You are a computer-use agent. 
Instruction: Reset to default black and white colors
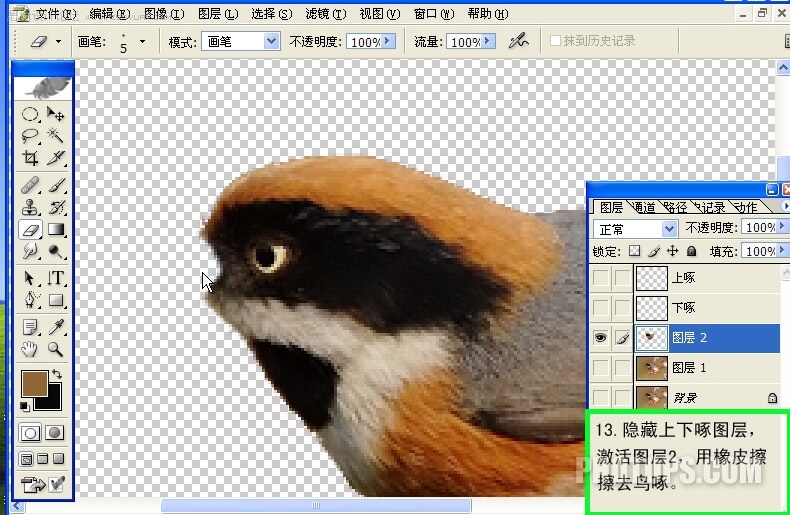[x=24, y=406]
